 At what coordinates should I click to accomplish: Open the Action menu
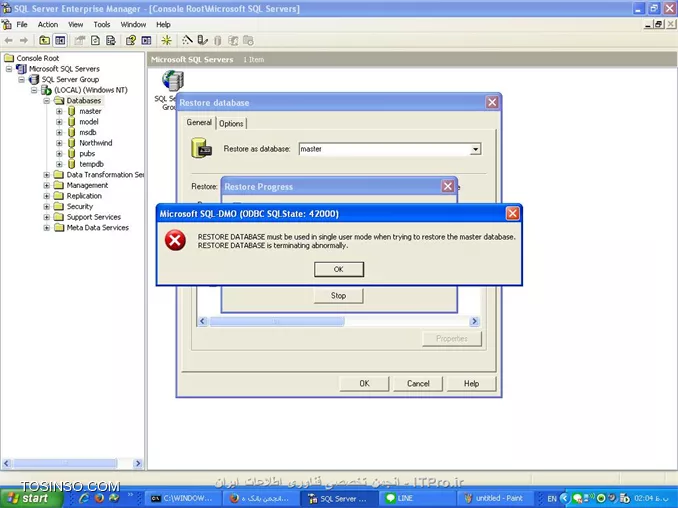pyautogui.click(x=48, y=25)
